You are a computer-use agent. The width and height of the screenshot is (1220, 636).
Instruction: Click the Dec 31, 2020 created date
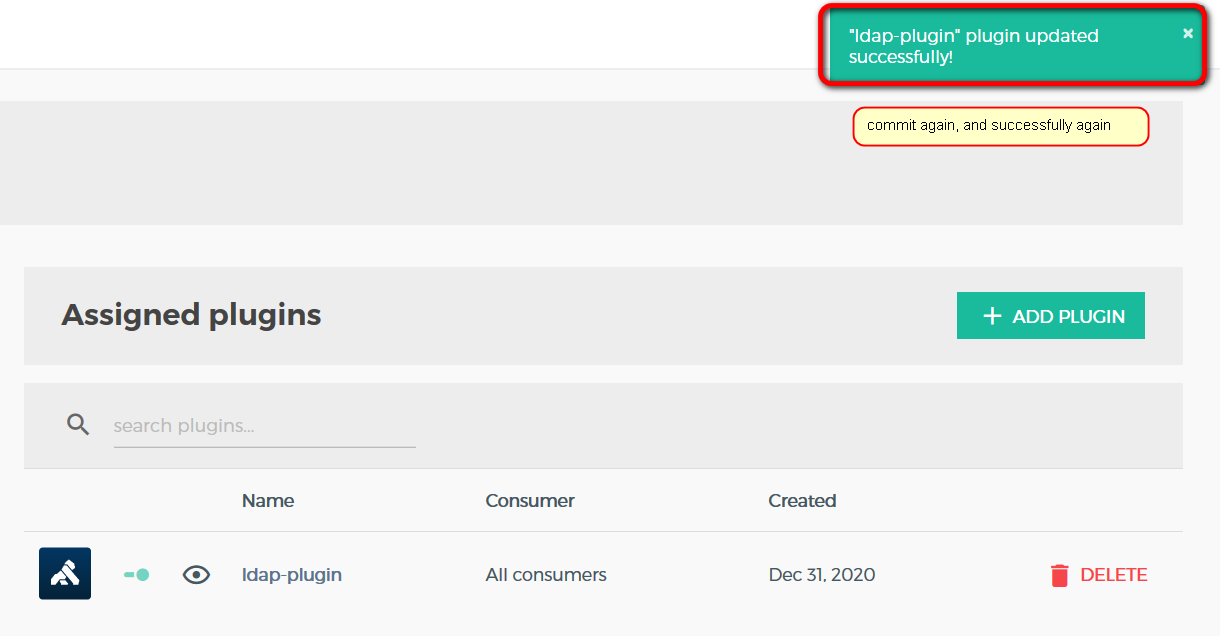(822, 575)
